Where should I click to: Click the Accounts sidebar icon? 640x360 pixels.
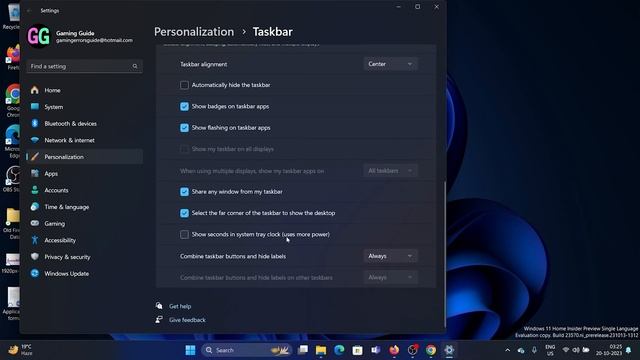35,190
